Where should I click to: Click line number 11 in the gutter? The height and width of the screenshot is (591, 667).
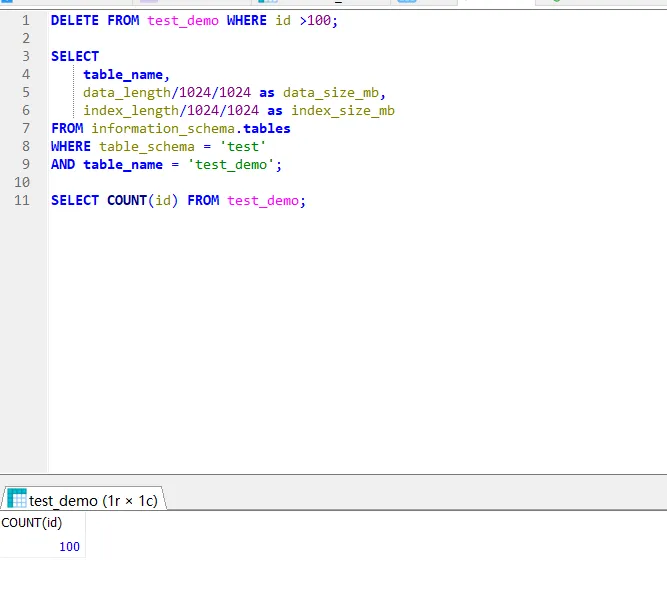[22, 200]
